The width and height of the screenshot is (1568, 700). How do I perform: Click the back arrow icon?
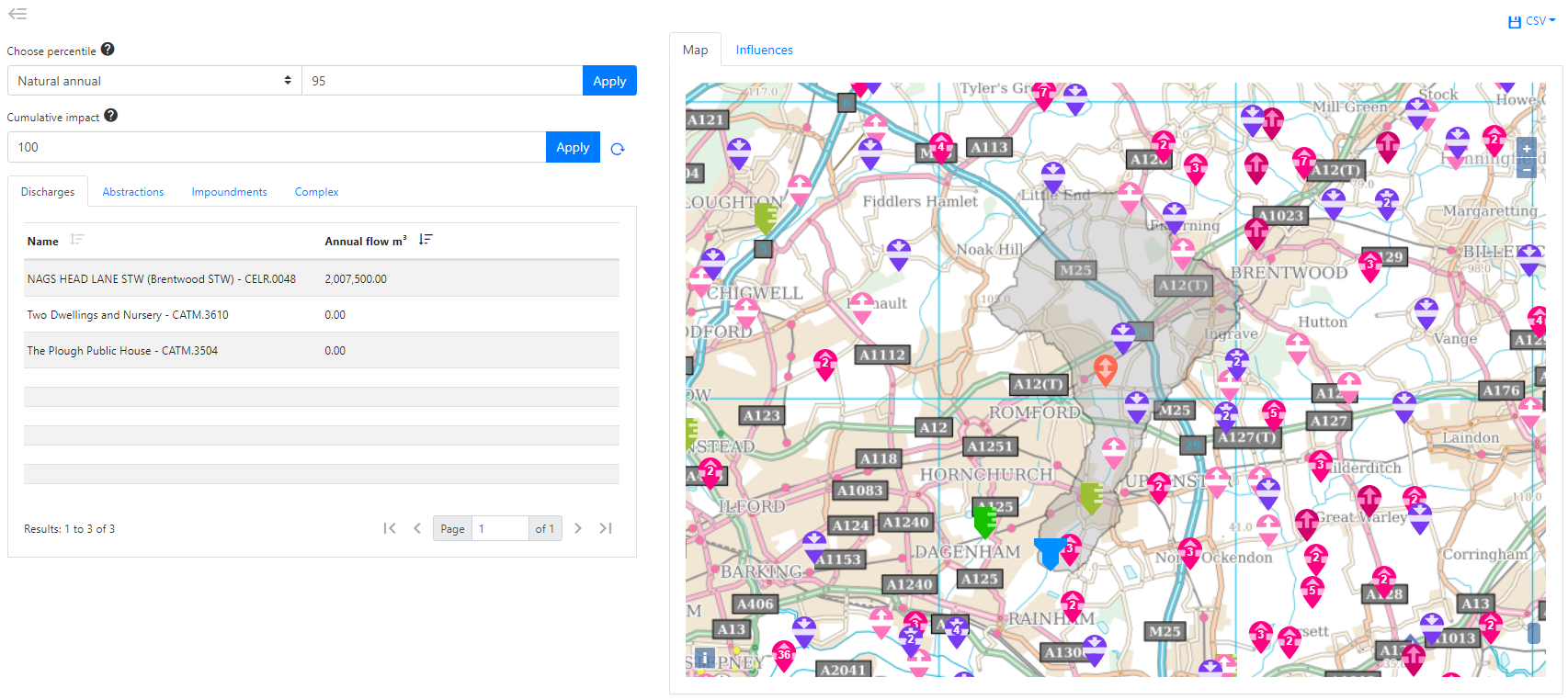click(17, 14)
